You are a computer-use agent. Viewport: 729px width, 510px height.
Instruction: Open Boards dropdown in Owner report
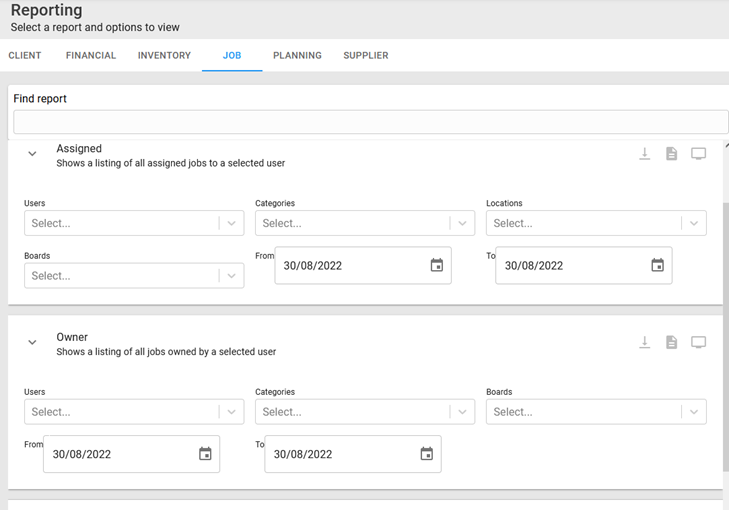point(596,412)
